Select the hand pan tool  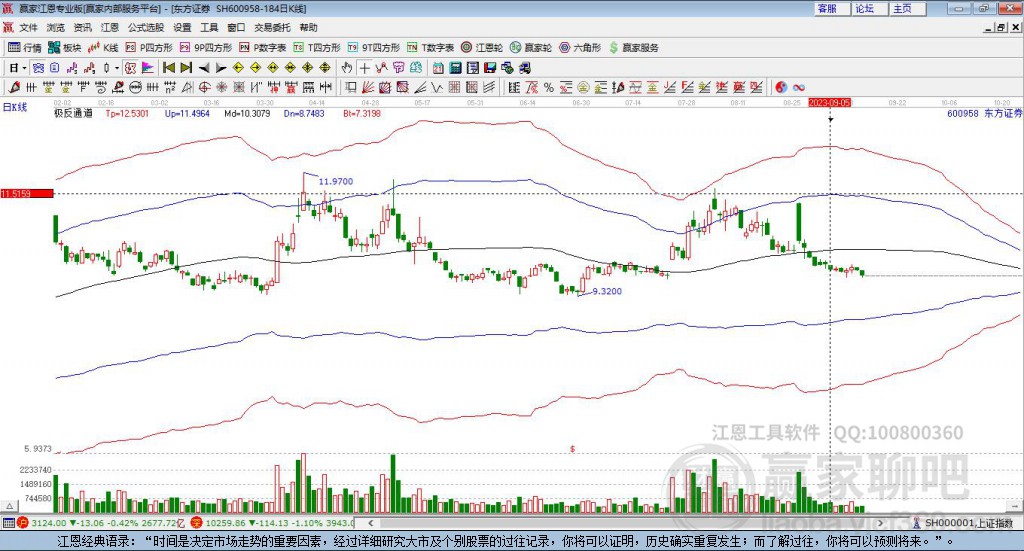pos(347,68)
